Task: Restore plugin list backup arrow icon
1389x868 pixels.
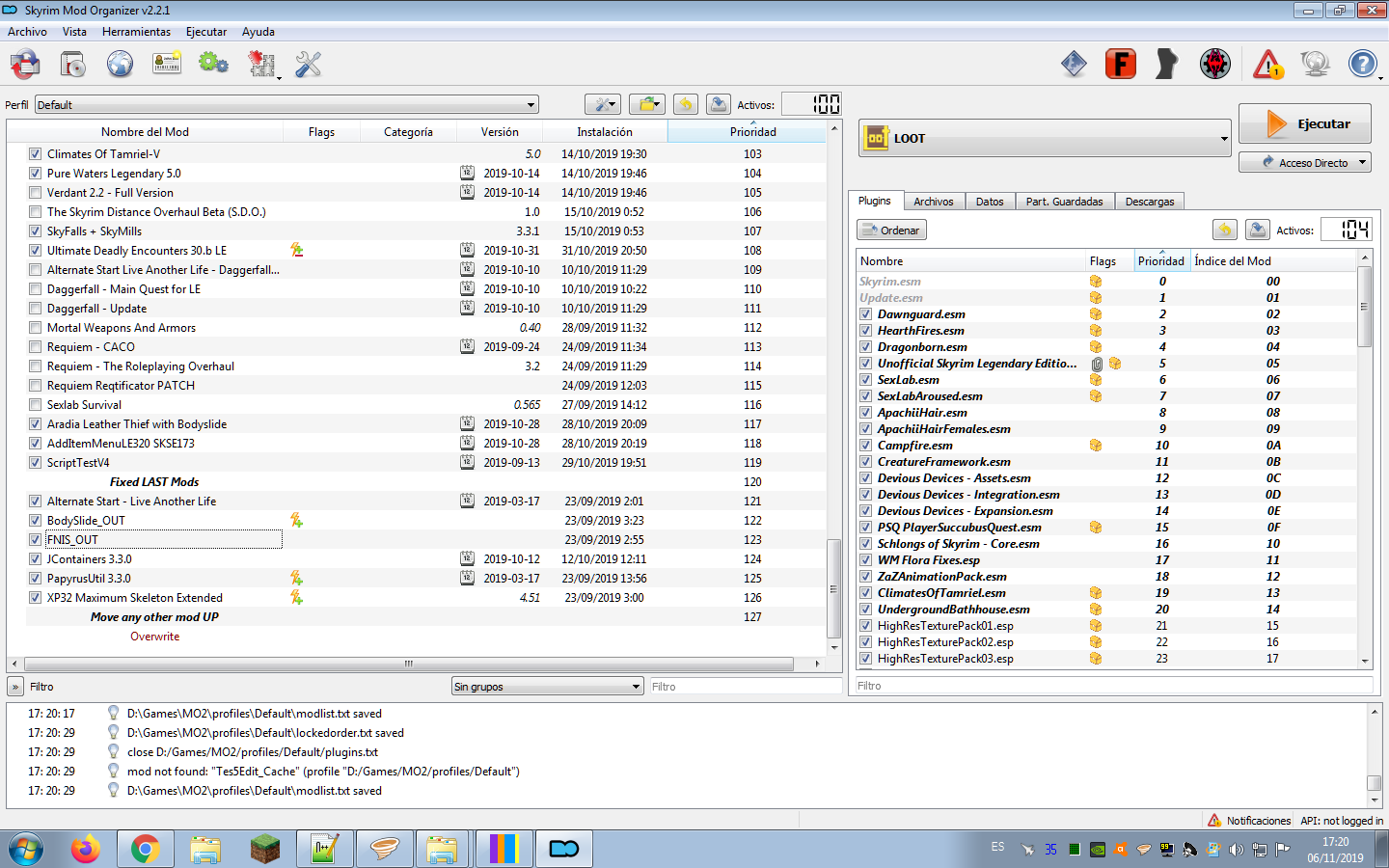Action: coord(1225,230)
